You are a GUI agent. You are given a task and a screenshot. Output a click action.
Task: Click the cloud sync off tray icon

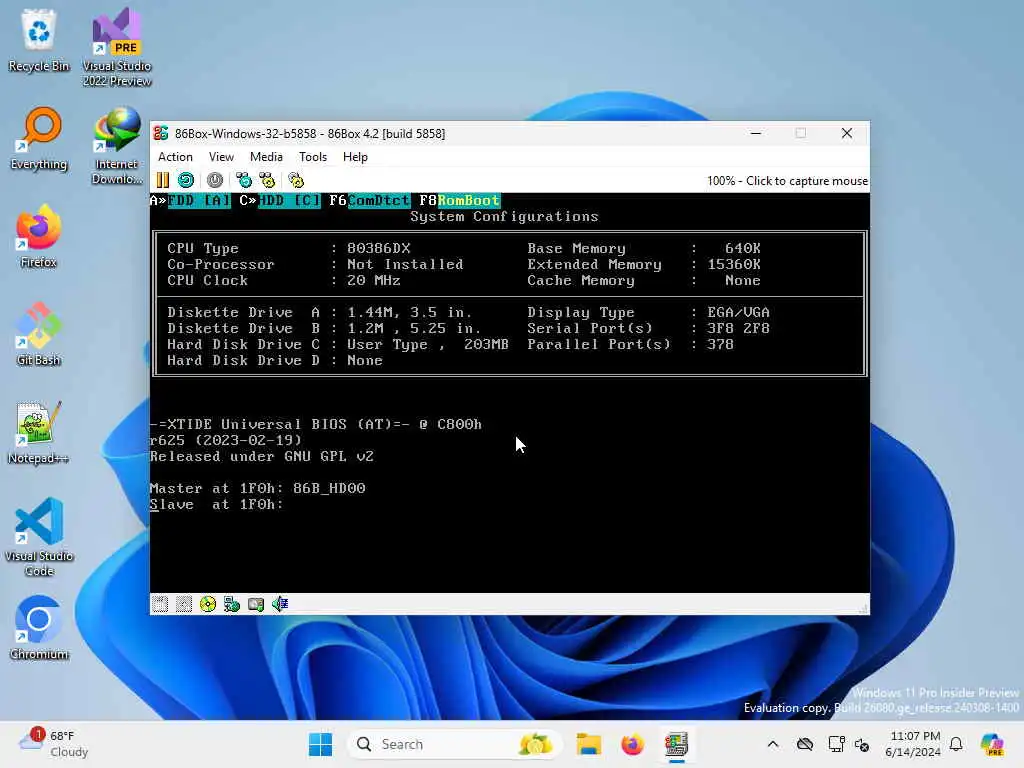(805, 744)
